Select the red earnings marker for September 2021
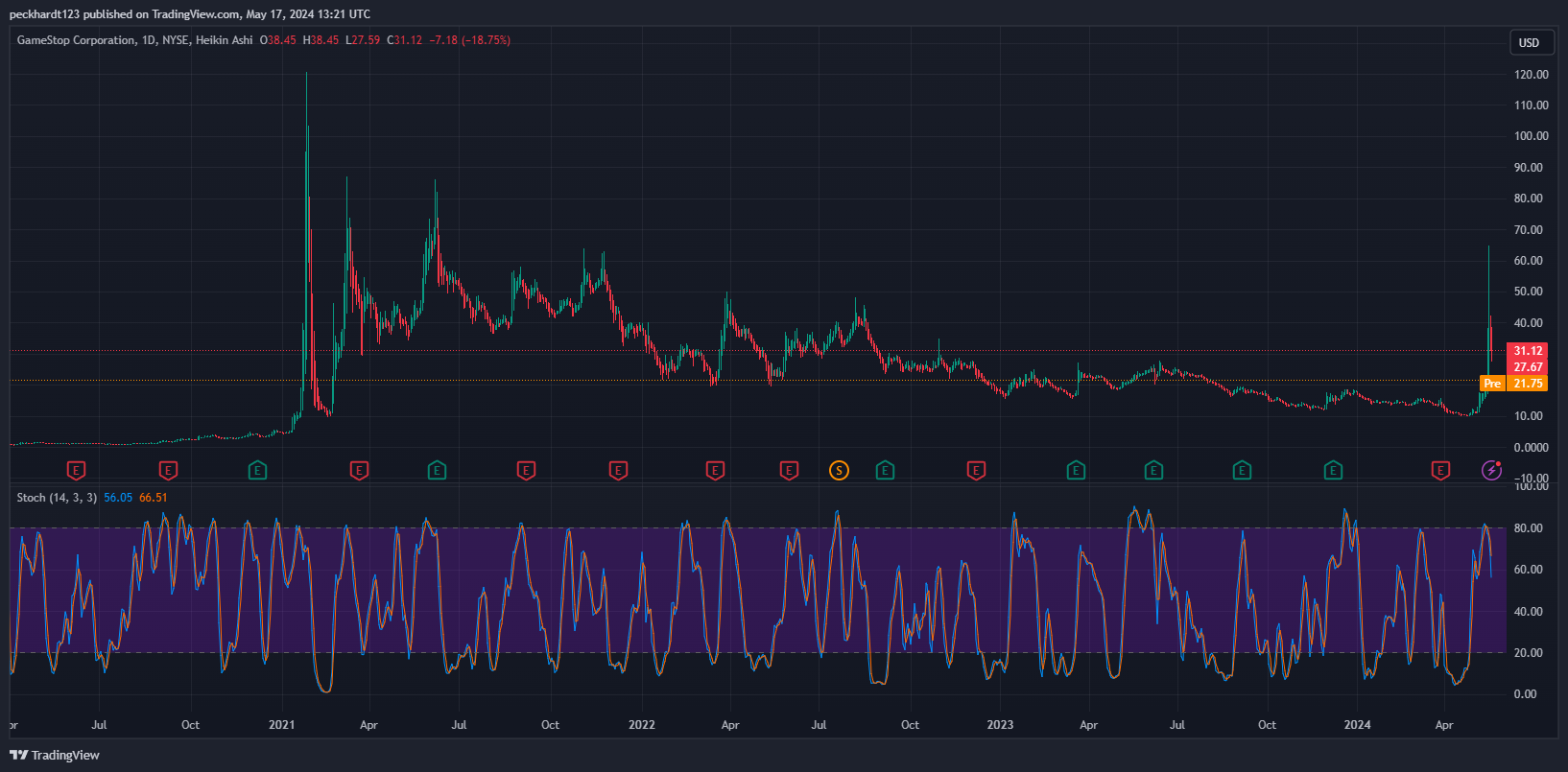Image resolution: width=1568 pixels, height=772 pixels. click(x=526, y=470)
